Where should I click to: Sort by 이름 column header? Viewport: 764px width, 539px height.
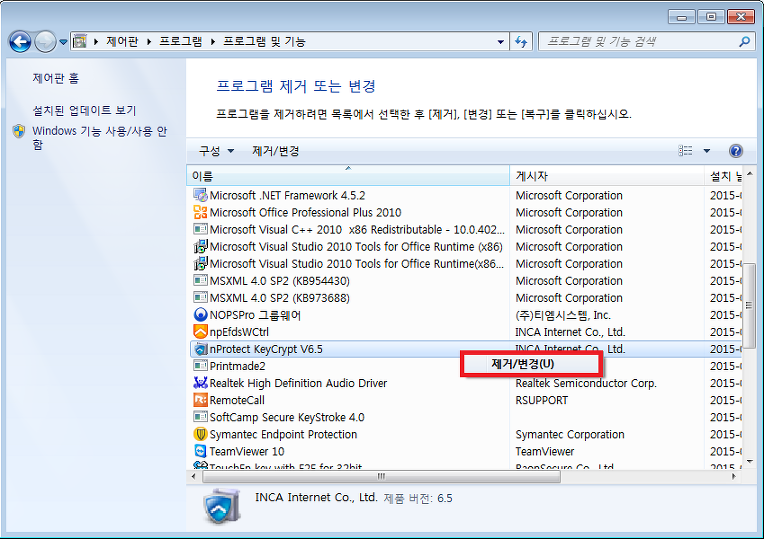[x=348, y=176]
